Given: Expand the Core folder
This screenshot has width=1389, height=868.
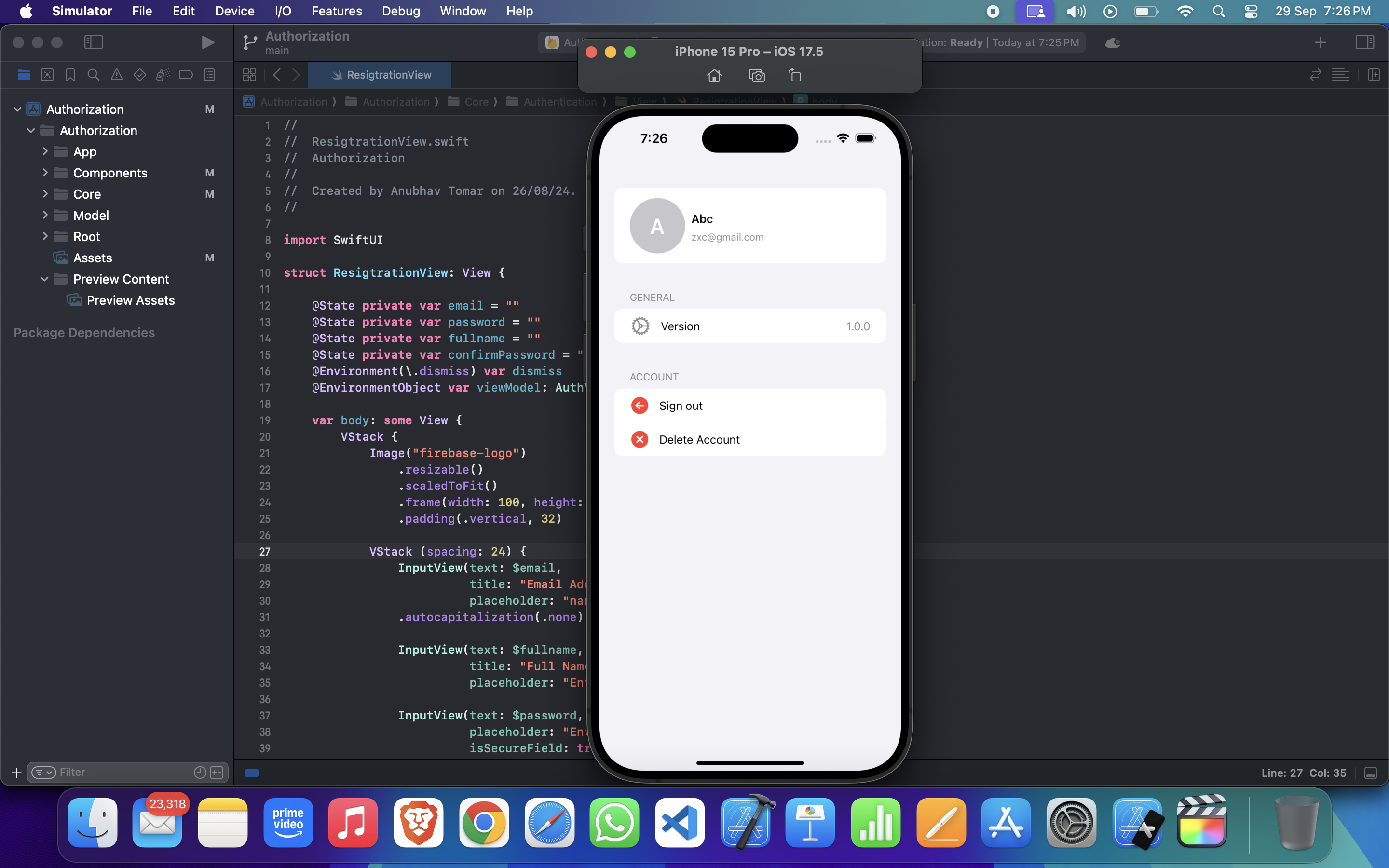Looking at the screenshot, I should pyautogui.click(x=45, y=194).
